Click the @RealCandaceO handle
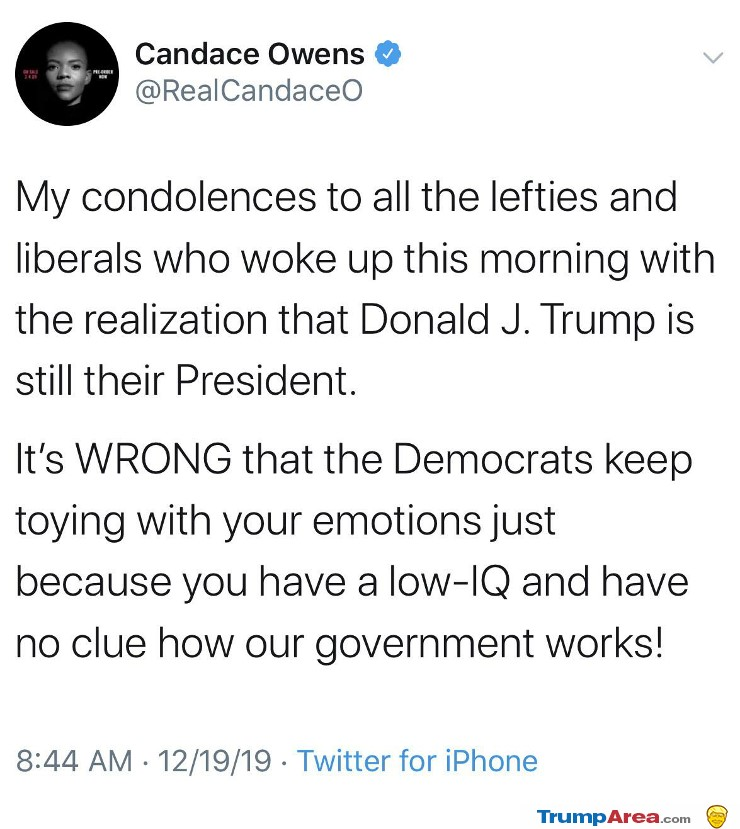 click(x=248, y=92)
